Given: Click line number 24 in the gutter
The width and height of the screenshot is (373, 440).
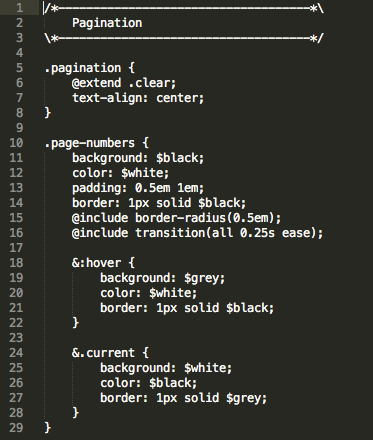Looking at the screenshot, I should click(16, 353).
